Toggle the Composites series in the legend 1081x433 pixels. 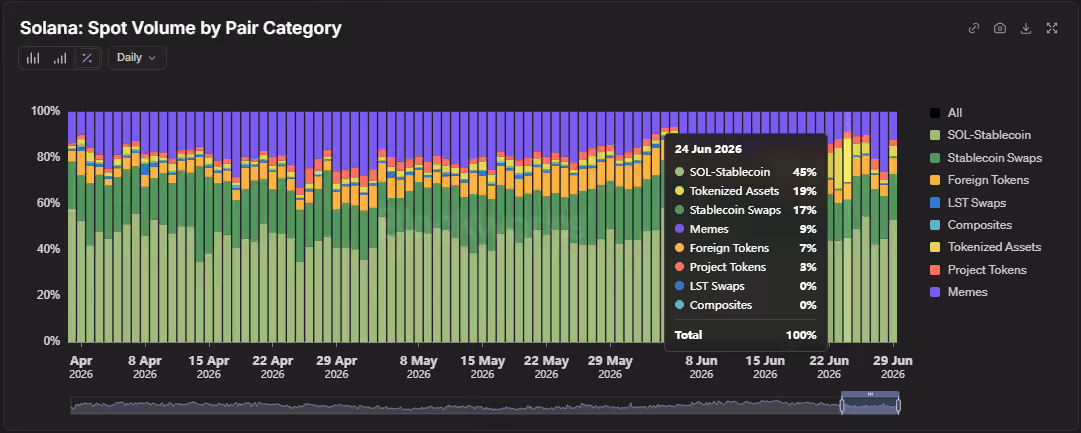coord(971,225)
